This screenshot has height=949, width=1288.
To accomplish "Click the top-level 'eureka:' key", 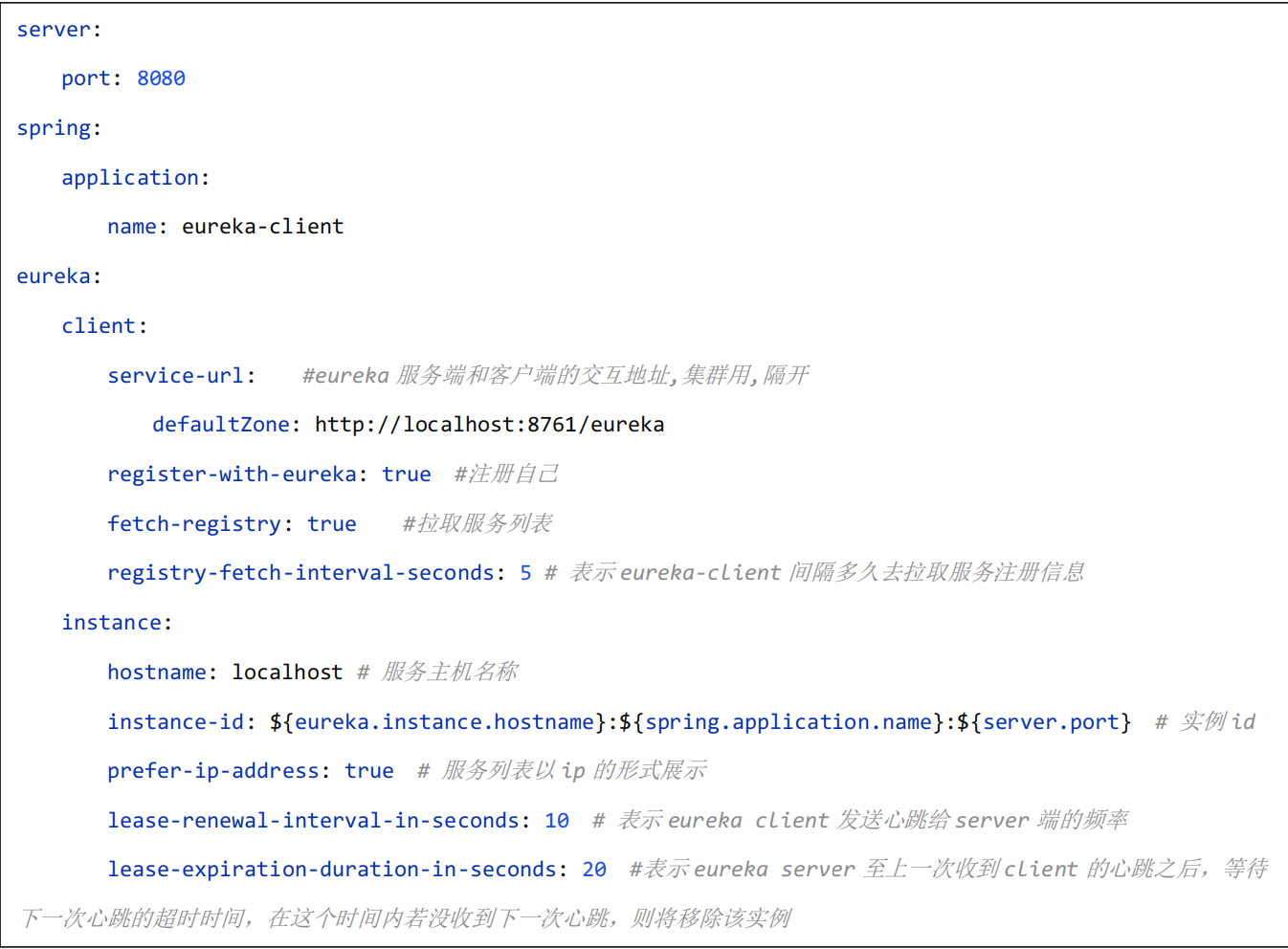I will coord(58,276).
